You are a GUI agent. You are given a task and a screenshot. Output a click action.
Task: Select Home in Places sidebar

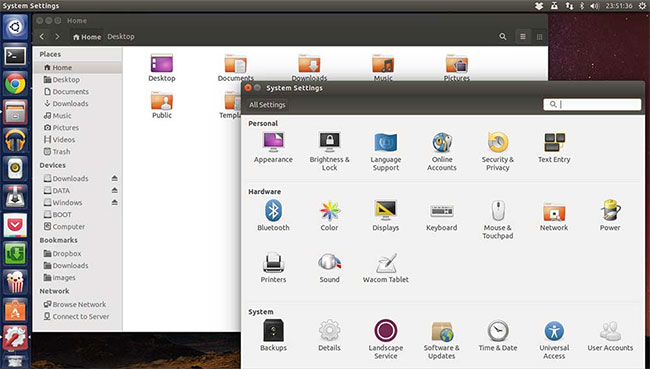coord(78,67)
